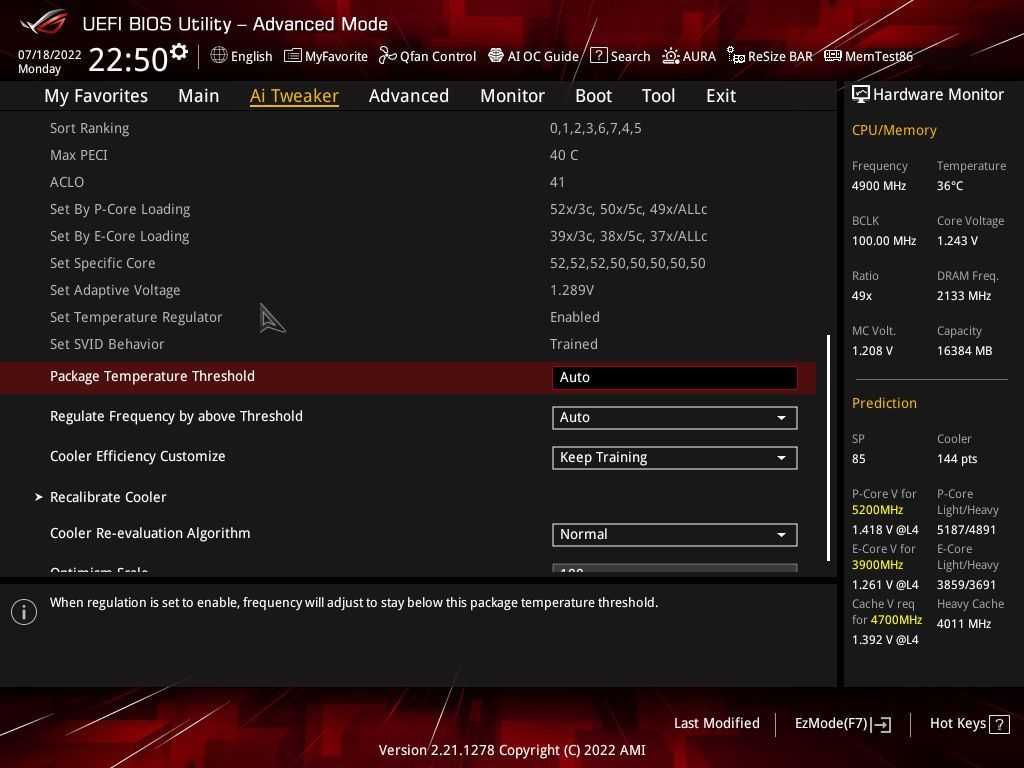Click the CPU/Memory section heading

coord(894,131)
